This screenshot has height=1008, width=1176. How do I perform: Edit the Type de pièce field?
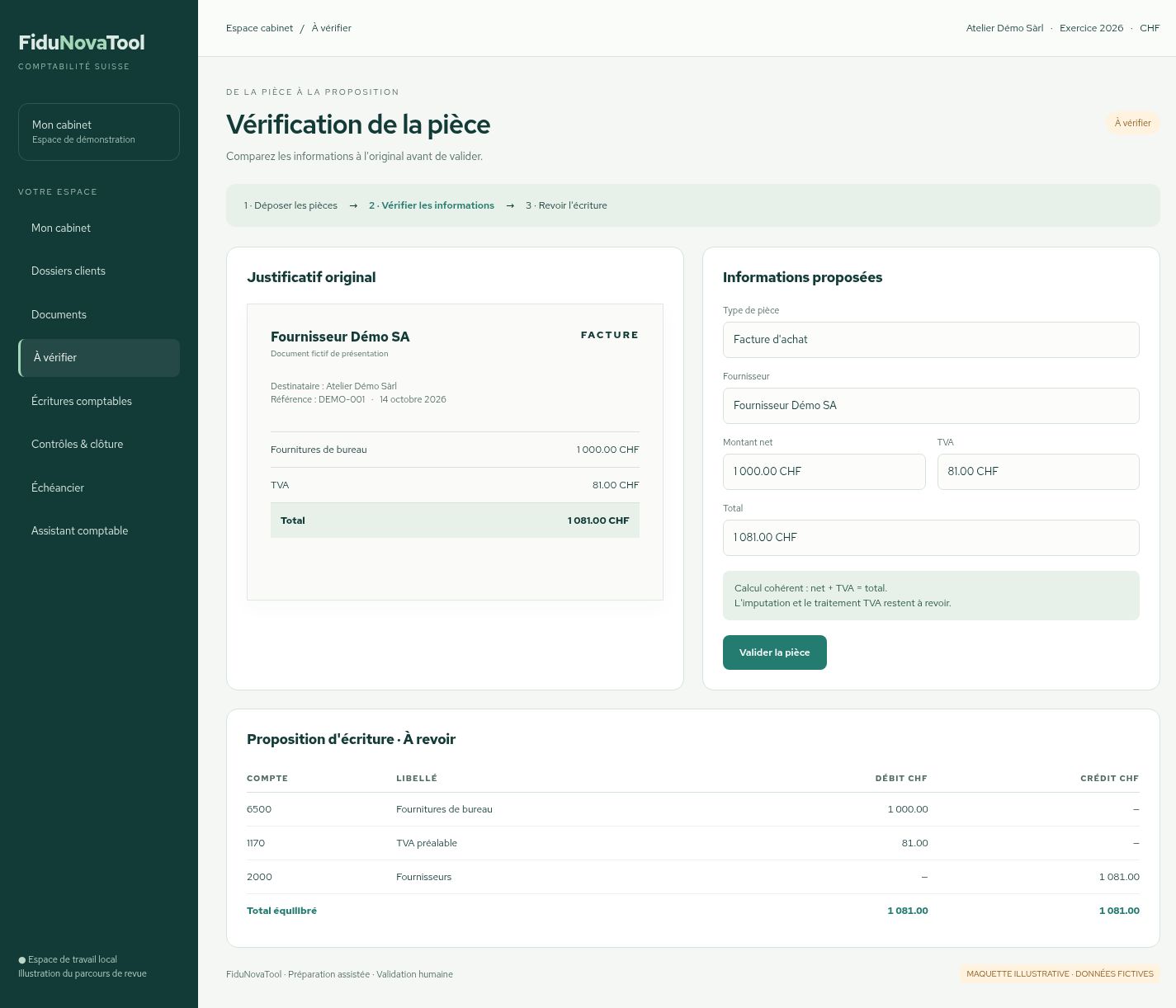coord(931,340)
